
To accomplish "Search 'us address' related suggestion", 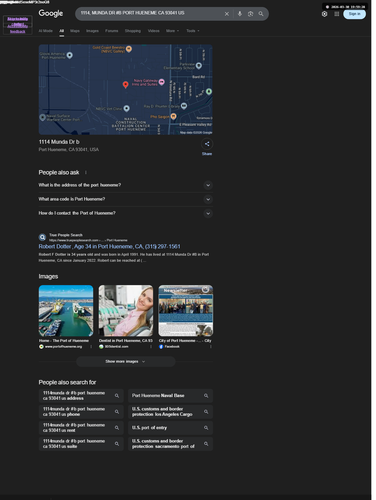I will 81,396.
